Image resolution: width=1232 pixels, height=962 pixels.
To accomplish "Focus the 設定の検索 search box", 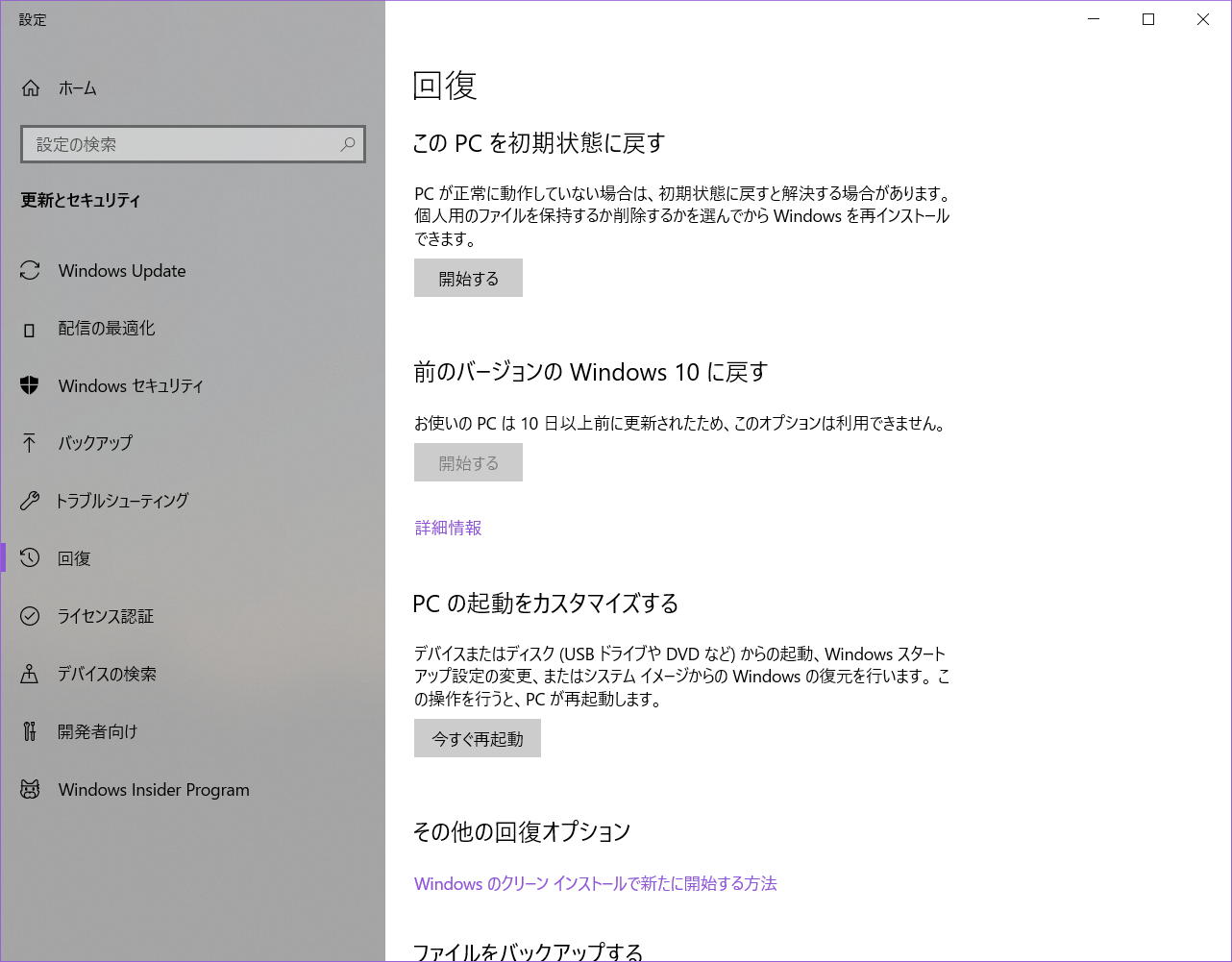I will click(x=192, y=144).
